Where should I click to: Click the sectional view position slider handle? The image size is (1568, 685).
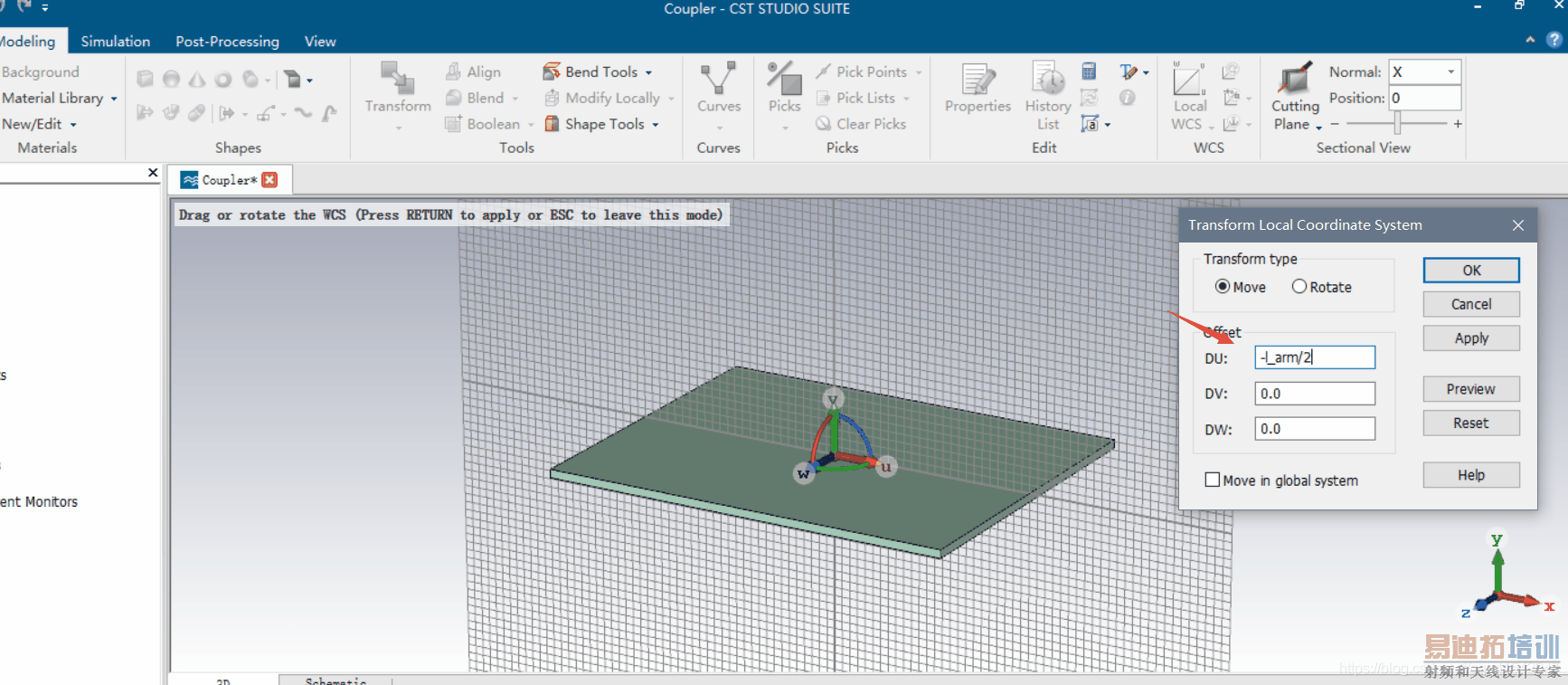[1397, 123]
